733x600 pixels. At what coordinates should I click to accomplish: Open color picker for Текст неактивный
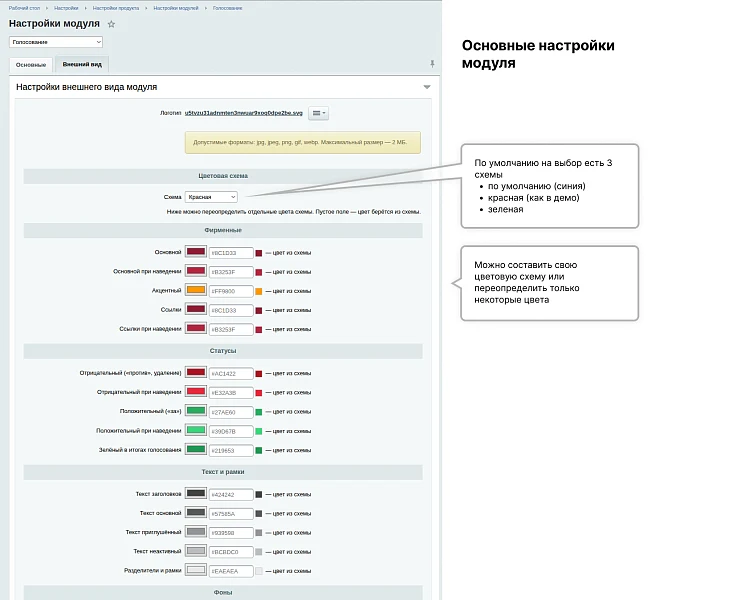coord(196,551)
